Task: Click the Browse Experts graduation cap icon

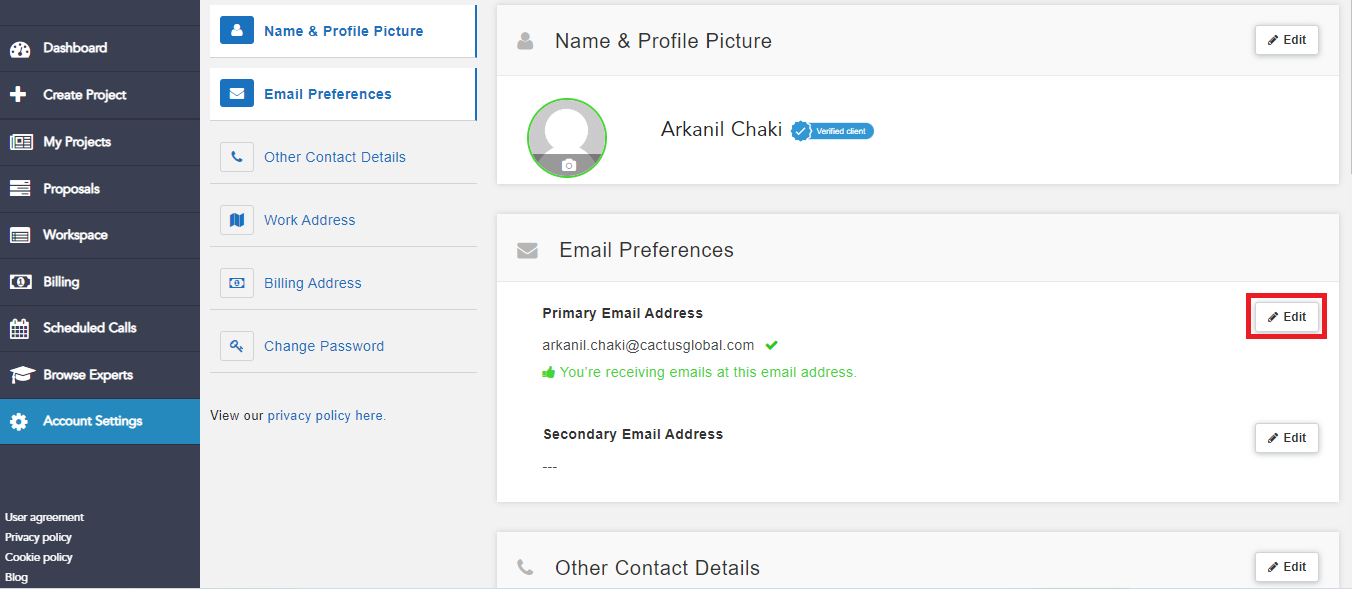Action: click(x=21, y=375)
